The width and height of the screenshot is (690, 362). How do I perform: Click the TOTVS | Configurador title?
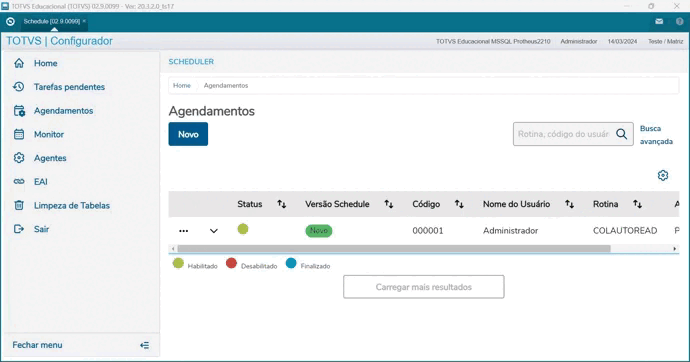[59, 41]
